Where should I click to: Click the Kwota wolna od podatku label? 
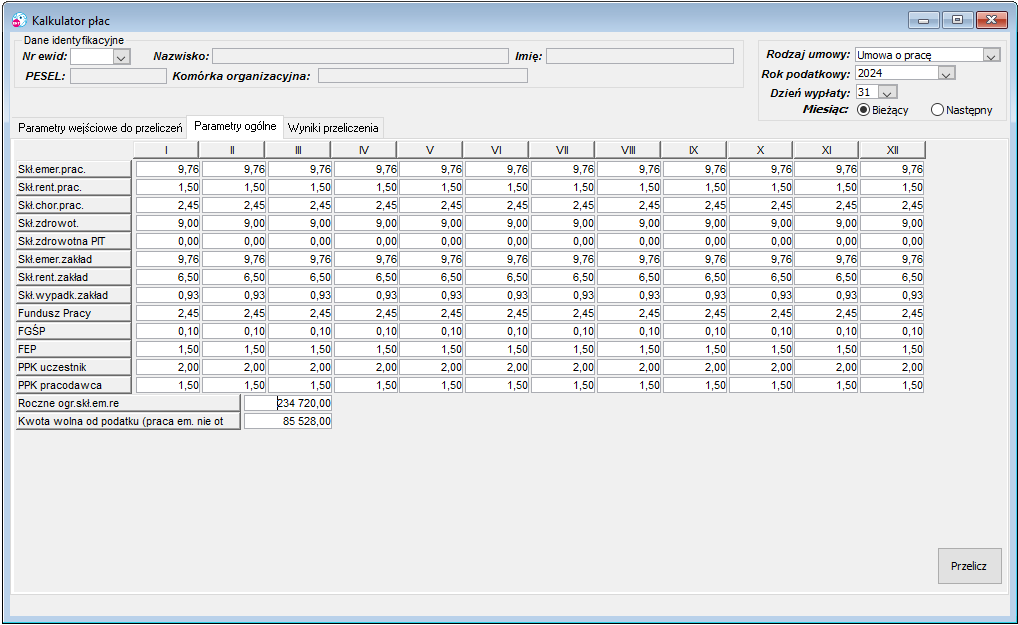pyautogui.click(x=128, y=421)
